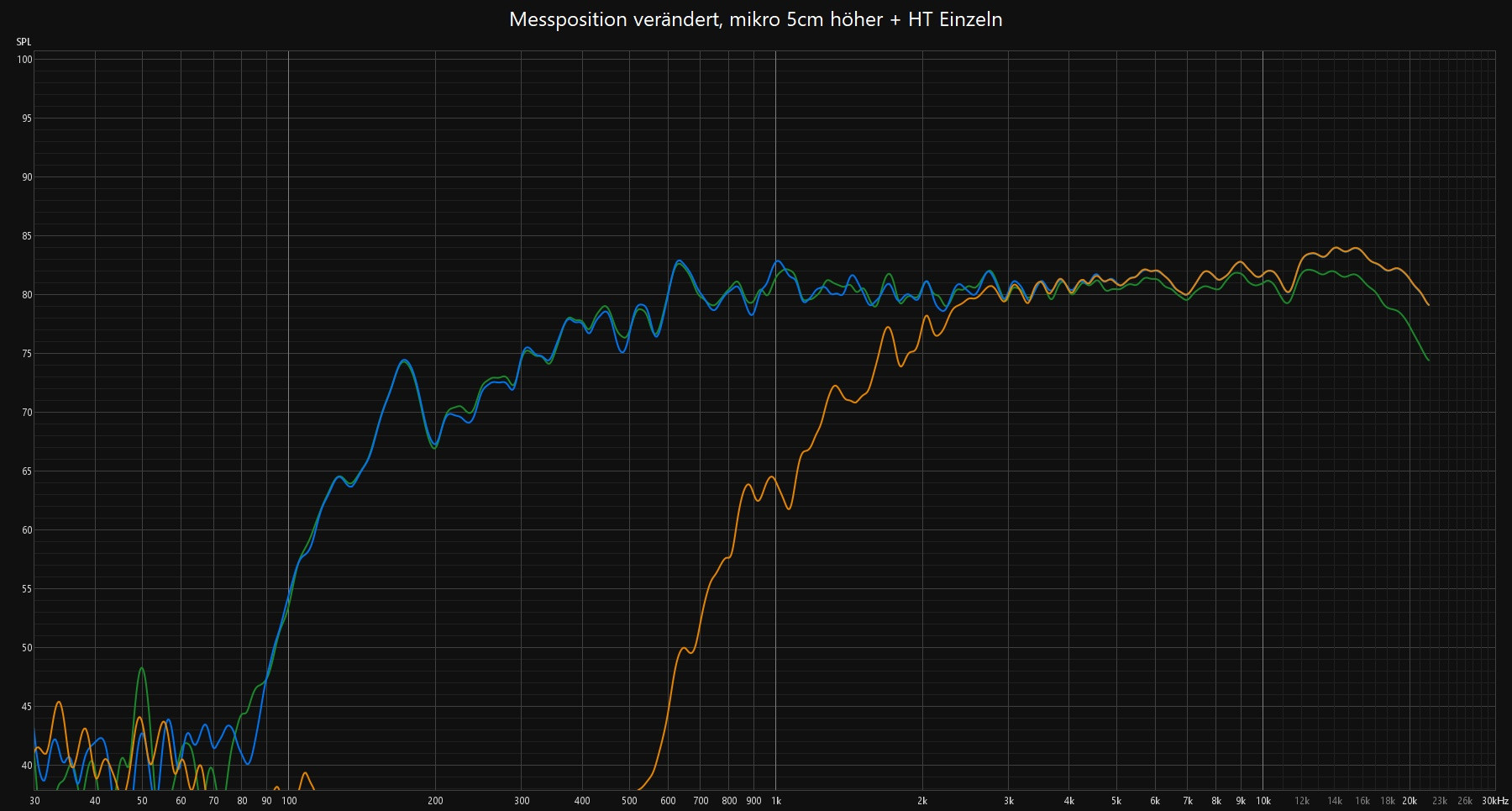
Task: Click the 95 dB axis label
Action: [27, 118]
